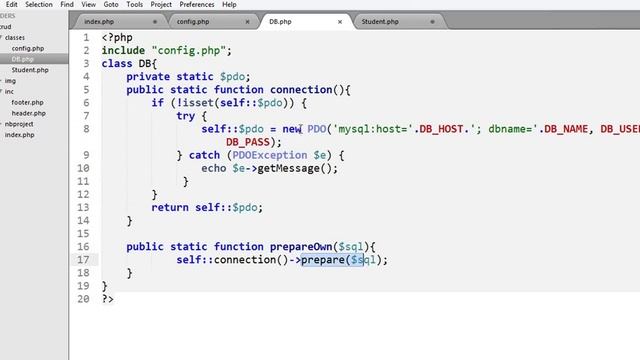Close the config.php tab
640x360 pixels.
coord(247,22)
